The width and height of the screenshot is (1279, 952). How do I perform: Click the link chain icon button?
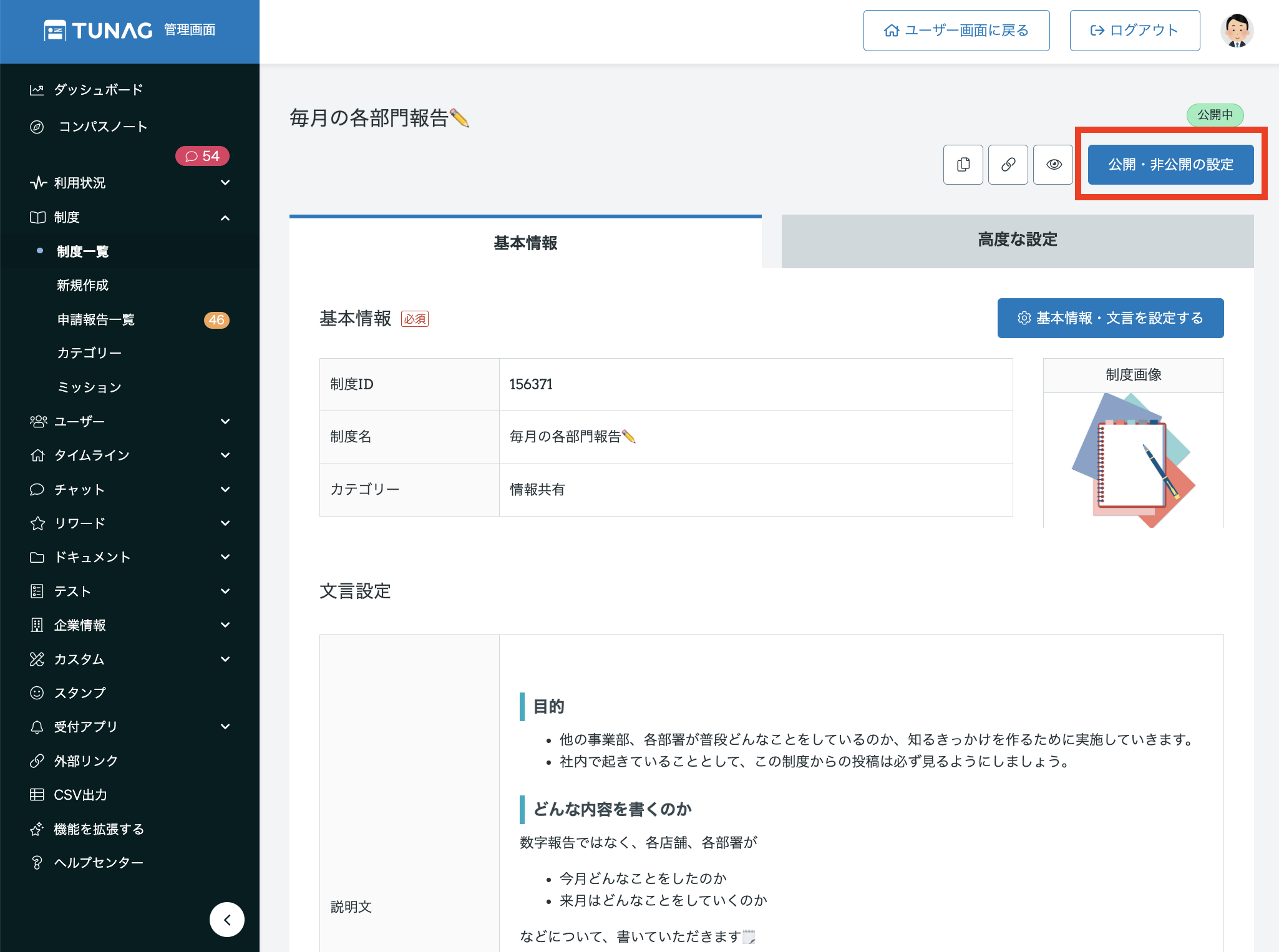[1008, 165]
